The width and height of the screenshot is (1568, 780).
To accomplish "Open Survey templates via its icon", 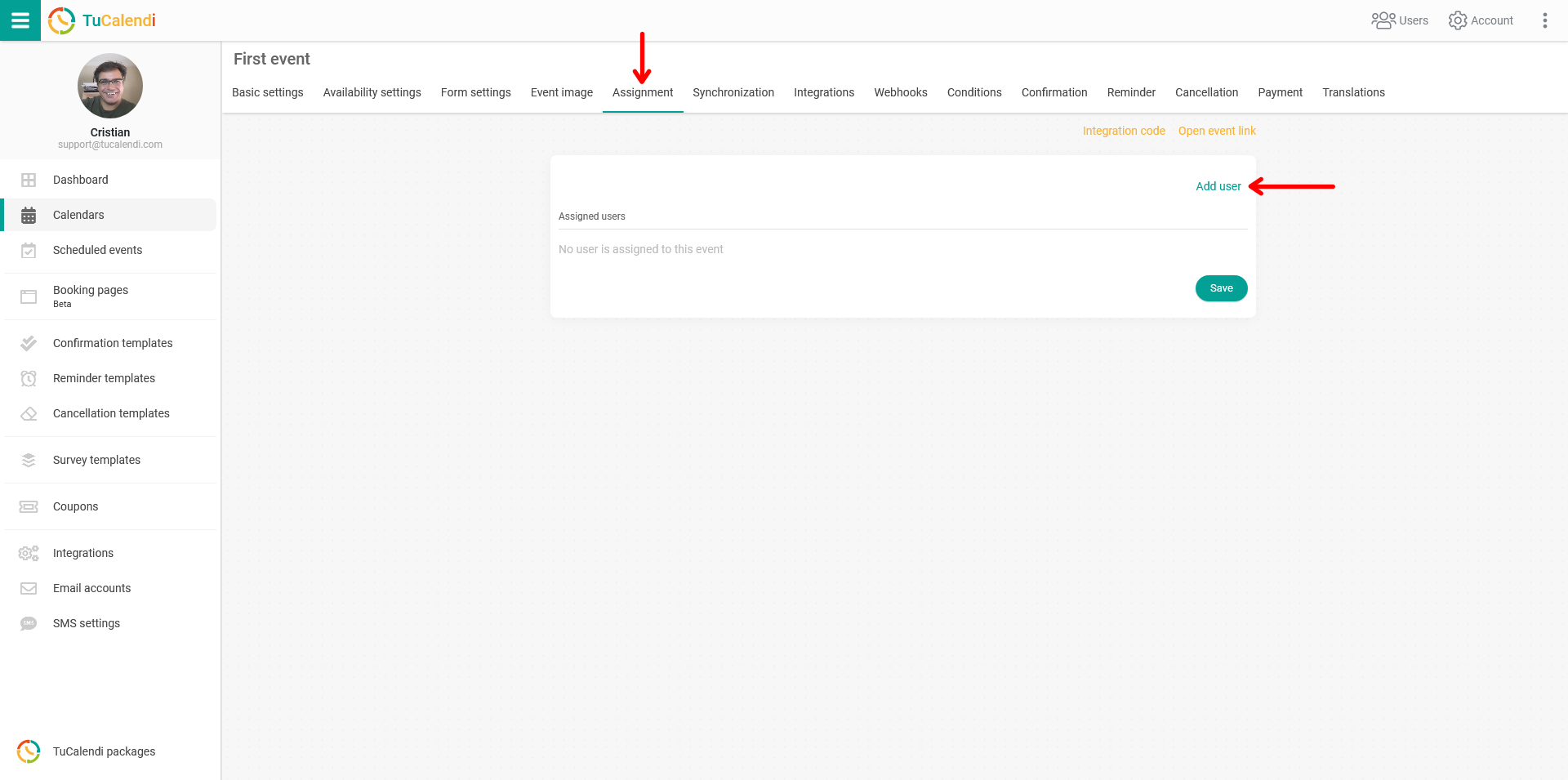I will (x=29, y=460).
